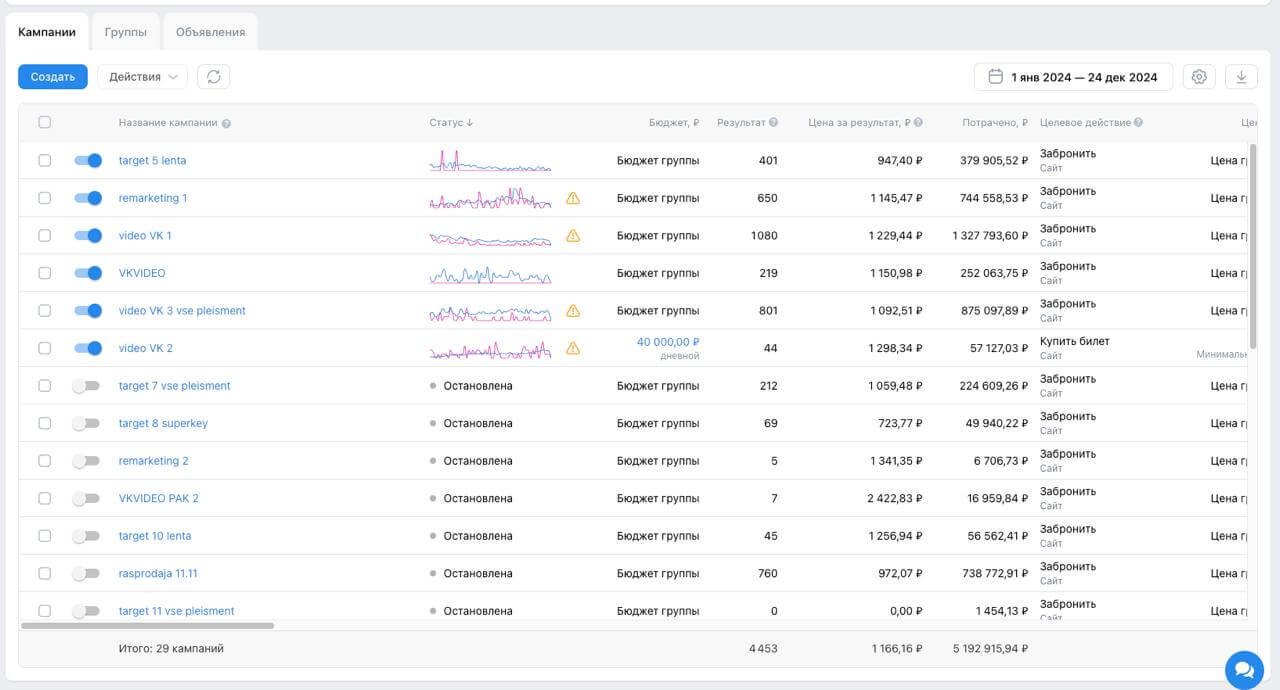The image size is (1280, 690).
Task: Turn off the video VK 1 campaign
Action: pos(88,235)
